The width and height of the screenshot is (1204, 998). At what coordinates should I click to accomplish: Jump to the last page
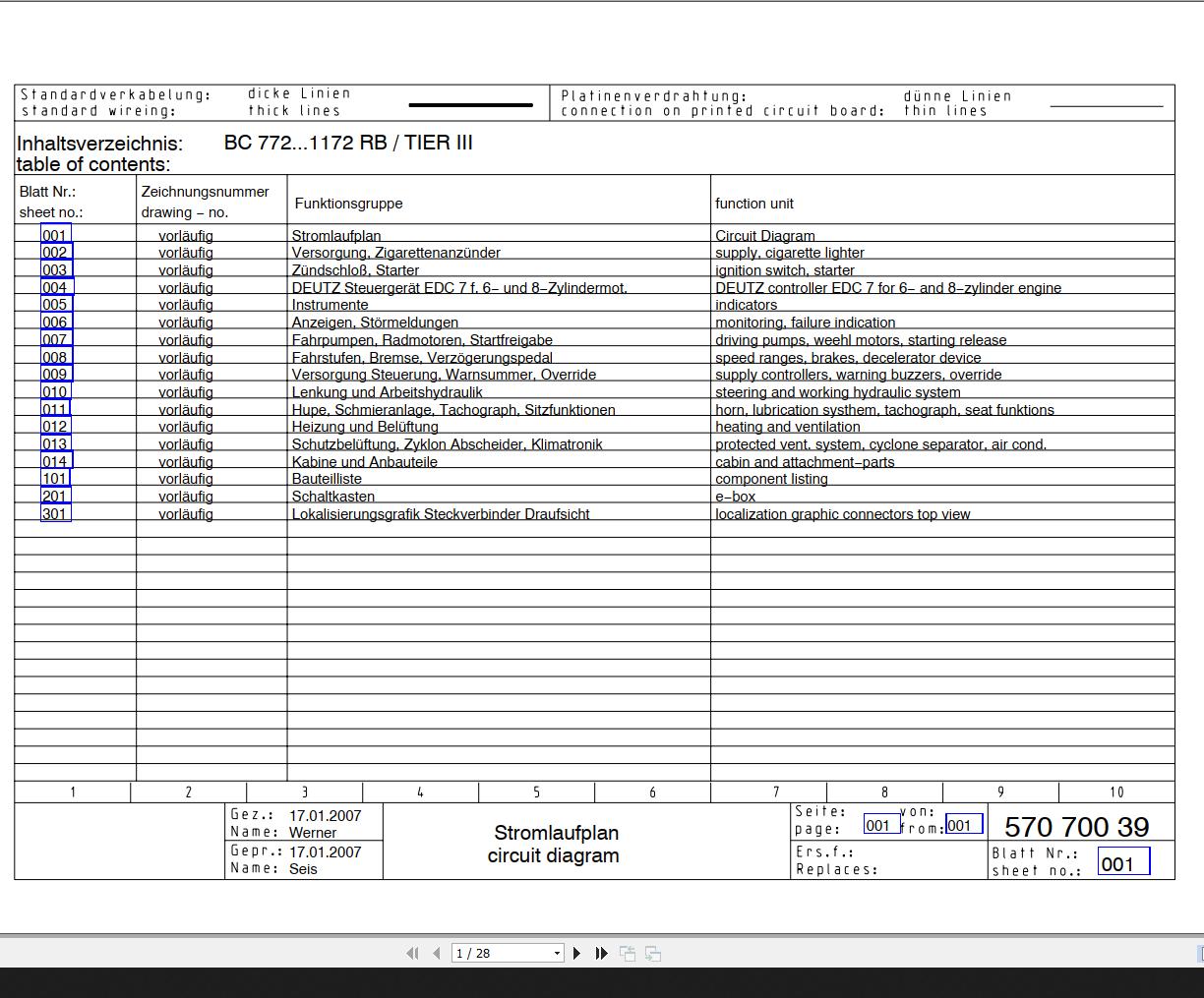tap(601, 953)
